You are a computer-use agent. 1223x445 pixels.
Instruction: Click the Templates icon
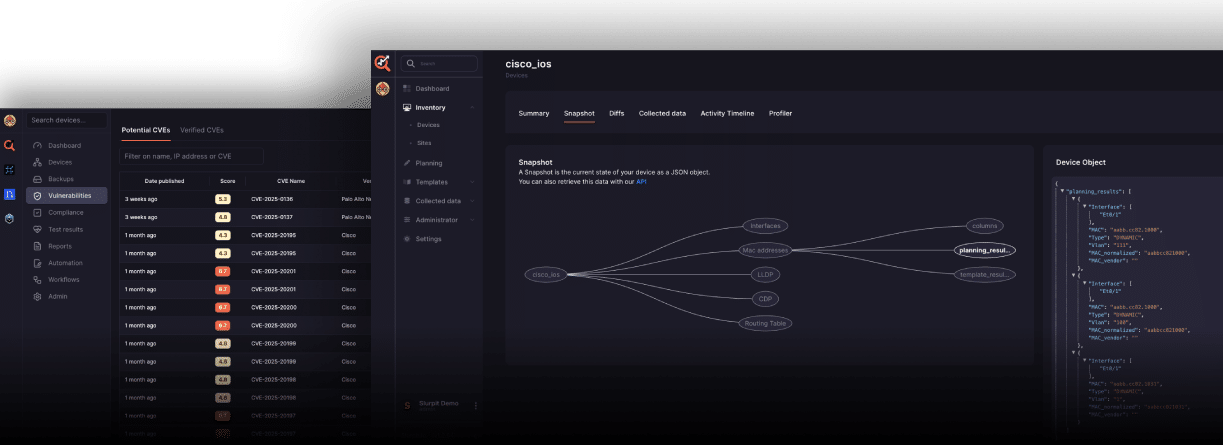(407, 182)
